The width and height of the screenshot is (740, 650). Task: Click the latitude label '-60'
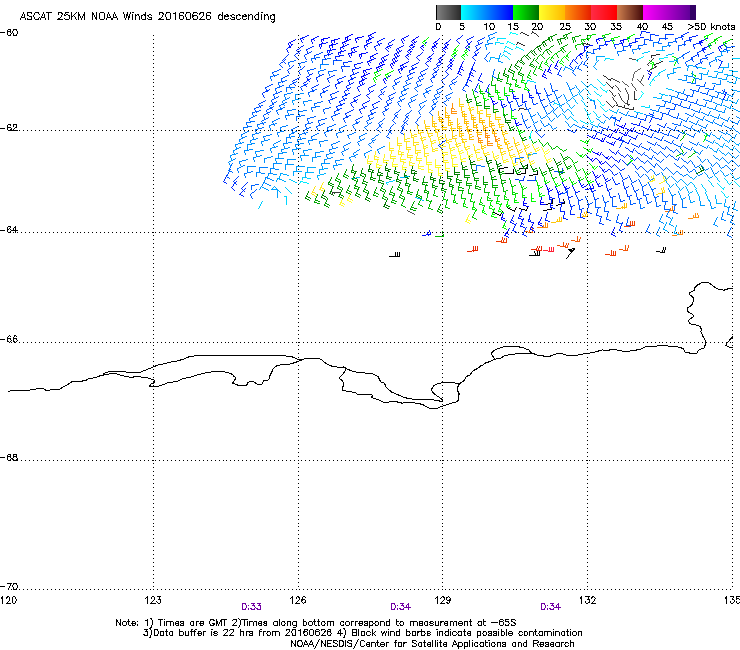(9, 33)
